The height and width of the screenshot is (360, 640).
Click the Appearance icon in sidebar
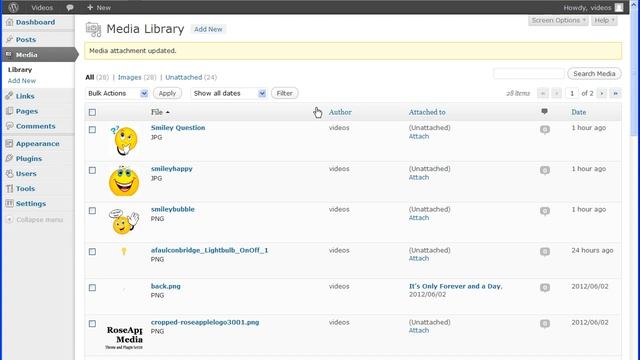9,143
